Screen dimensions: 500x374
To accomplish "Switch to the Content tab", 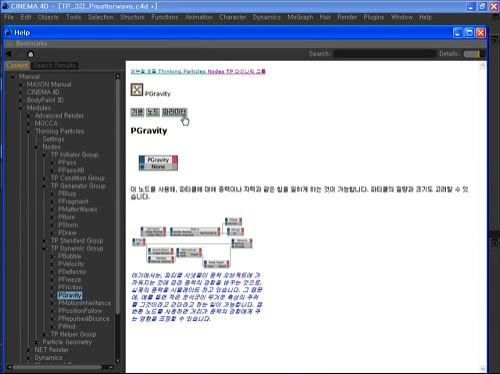I will click(17, 66).
